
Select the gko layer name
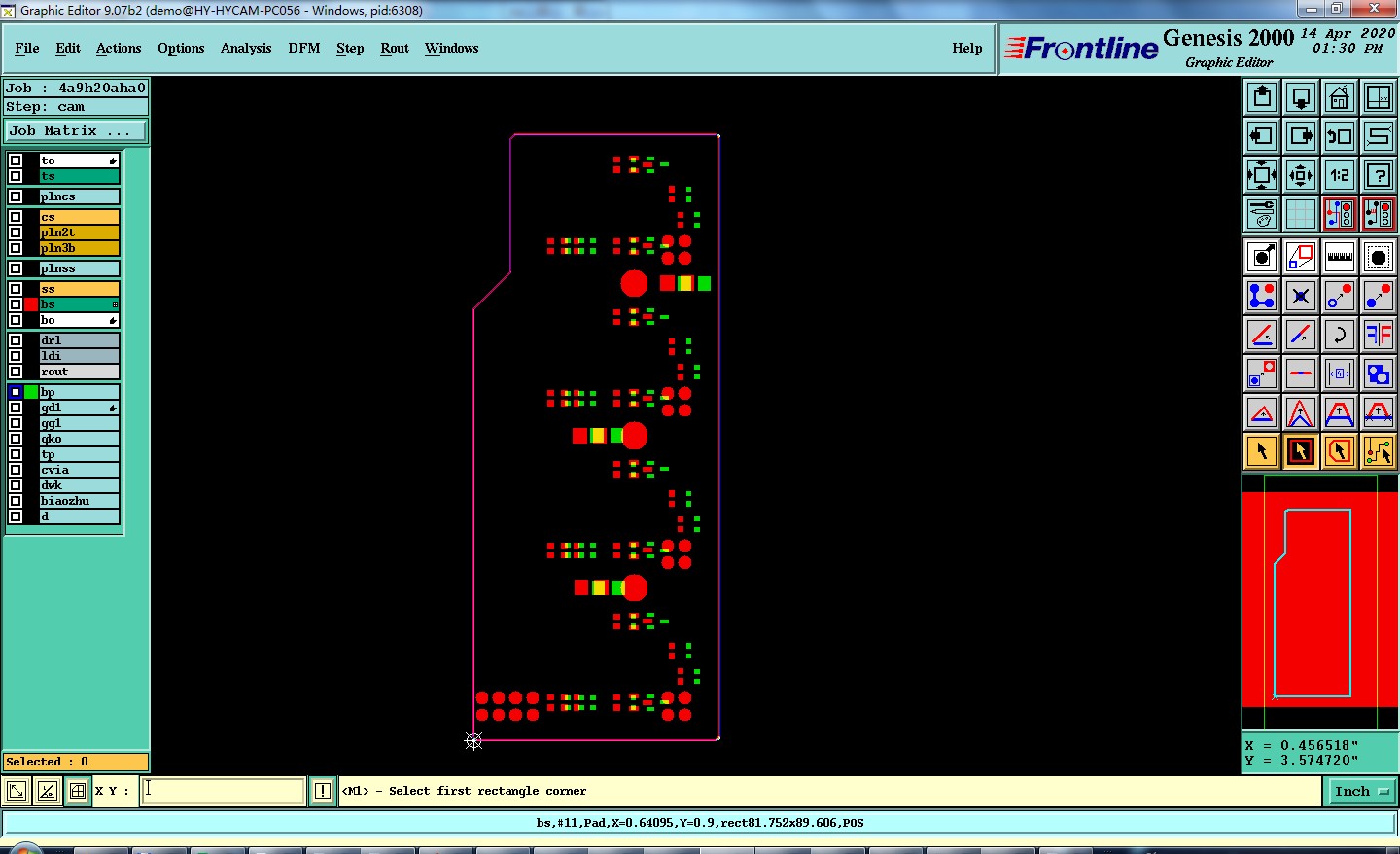coord(79,439)
